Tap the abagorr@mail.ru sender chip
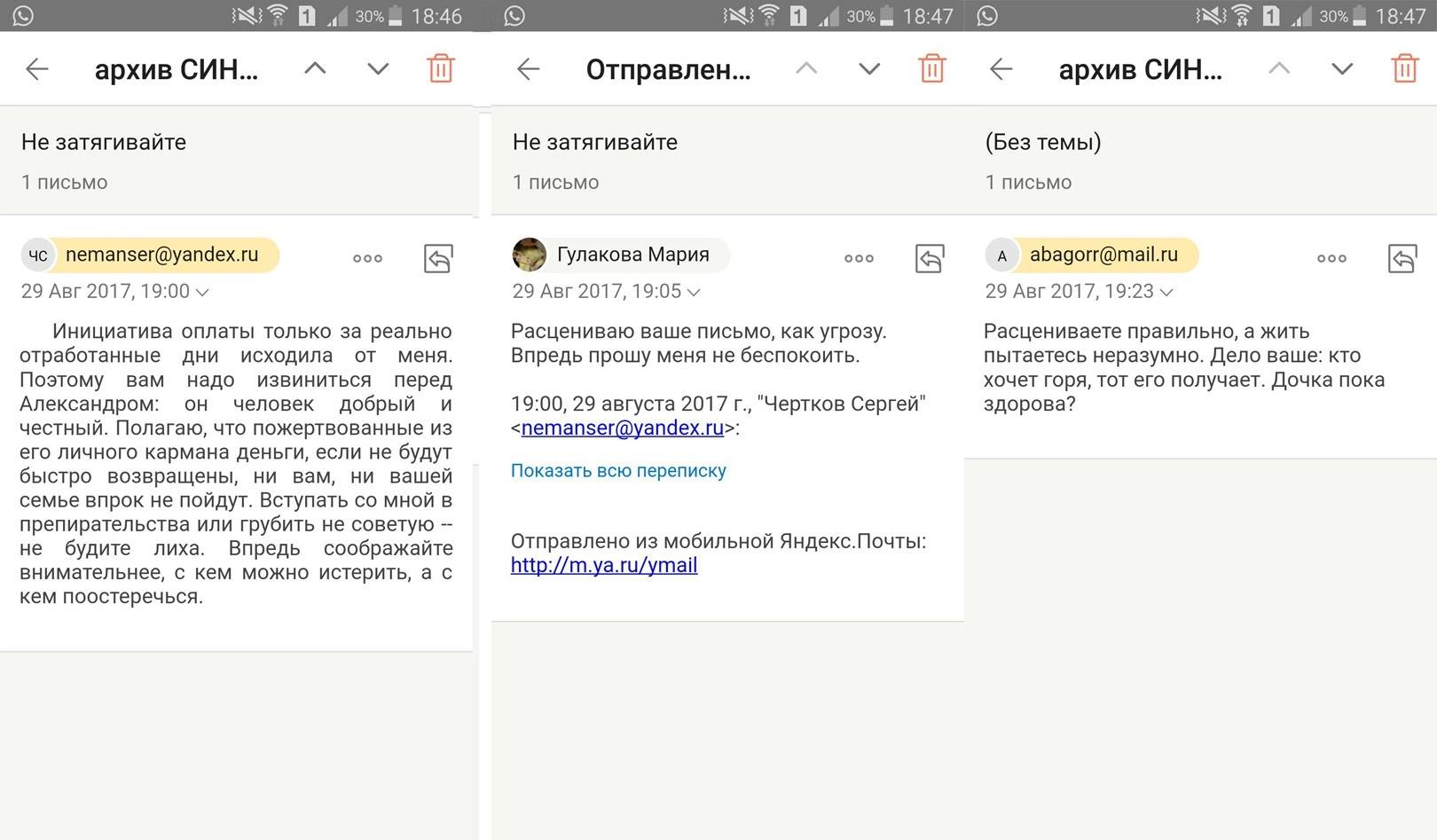This screenshot has width=1437, height=840. (x=1103, y=255)
